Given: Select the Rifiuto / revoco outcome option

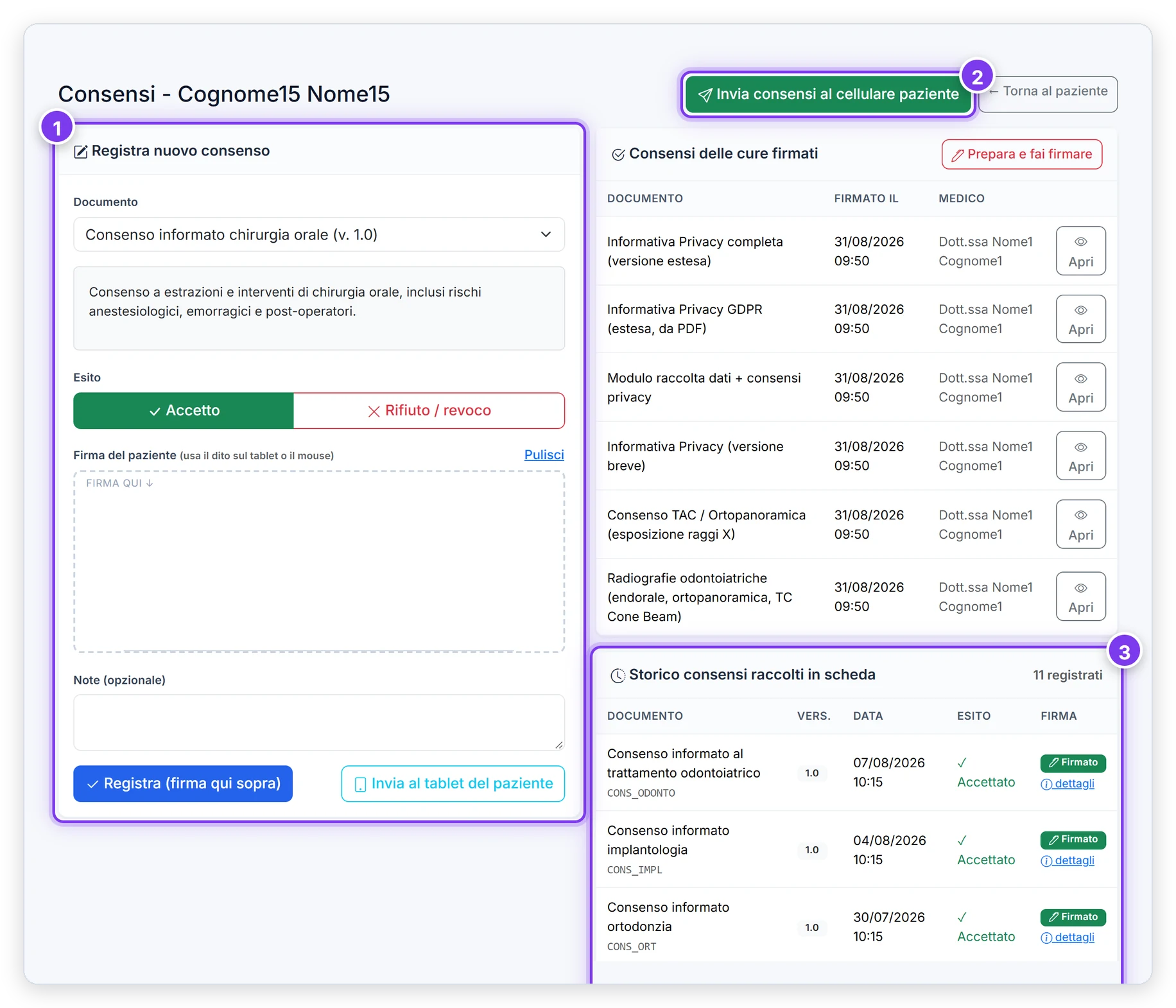Looking at the screenshot, I should (429, 410).
